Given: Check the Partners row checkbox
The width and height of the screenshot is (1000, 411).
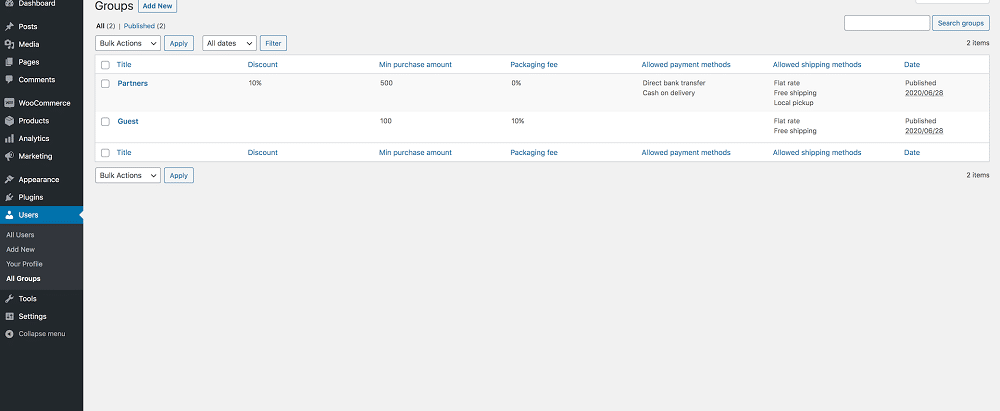Looking at the screenshot, I should 105,84.
